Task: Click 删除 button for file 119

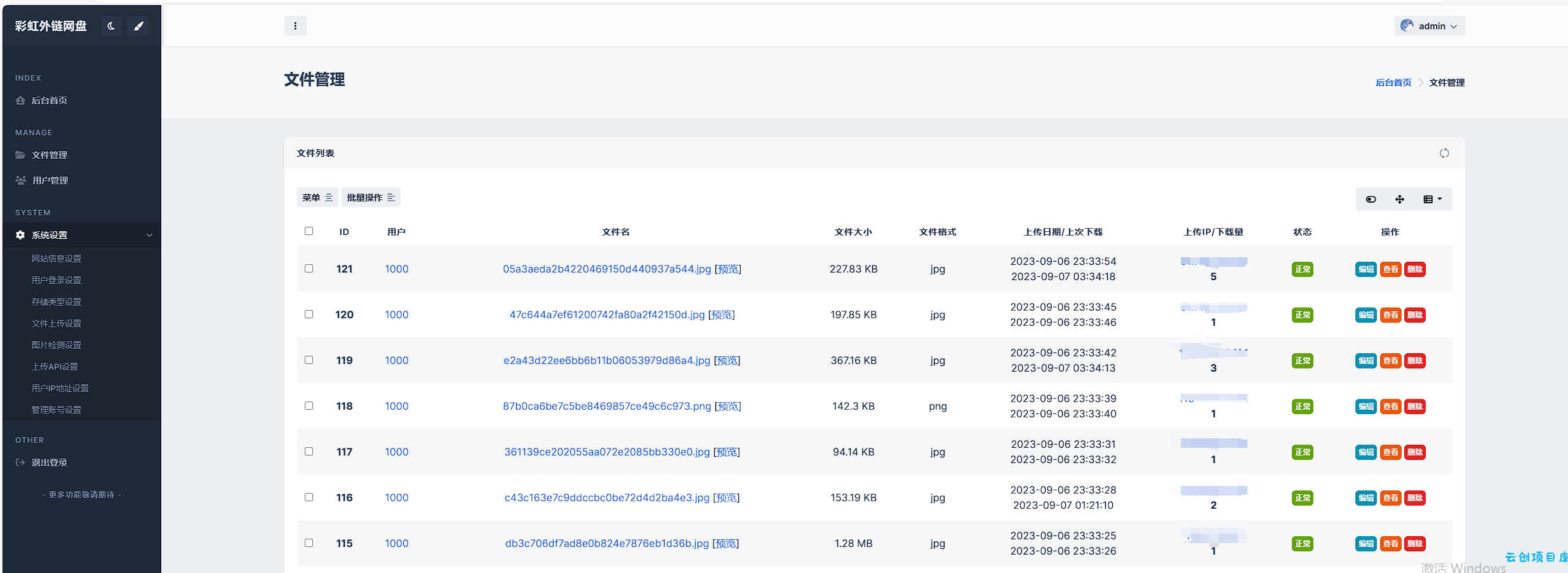Action: click(1415, 361)
